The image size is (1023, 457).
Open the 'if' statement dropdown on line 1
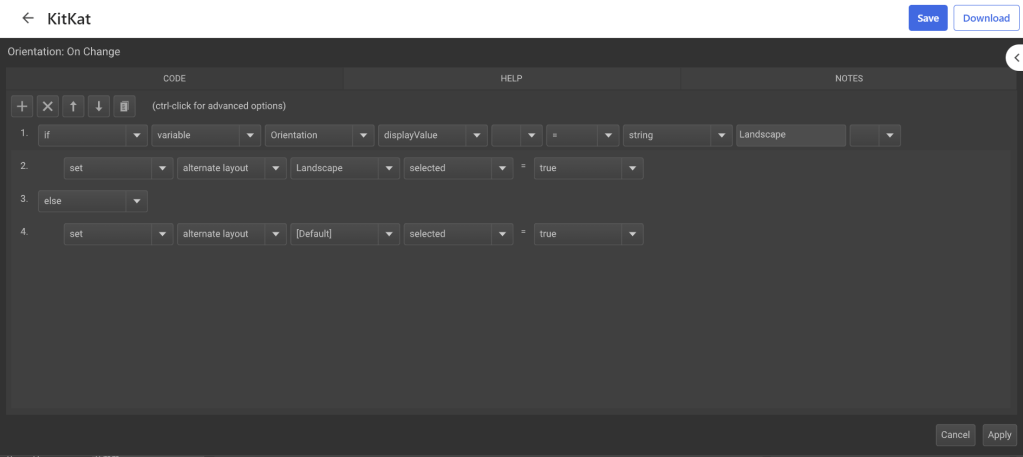click(x=92, y=135)
